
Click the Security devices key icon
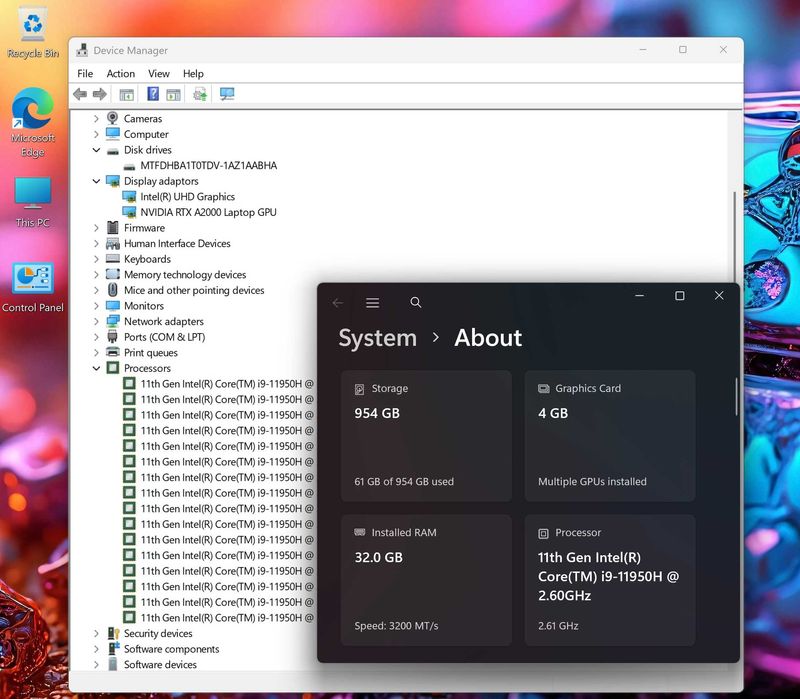click(113, 633)
